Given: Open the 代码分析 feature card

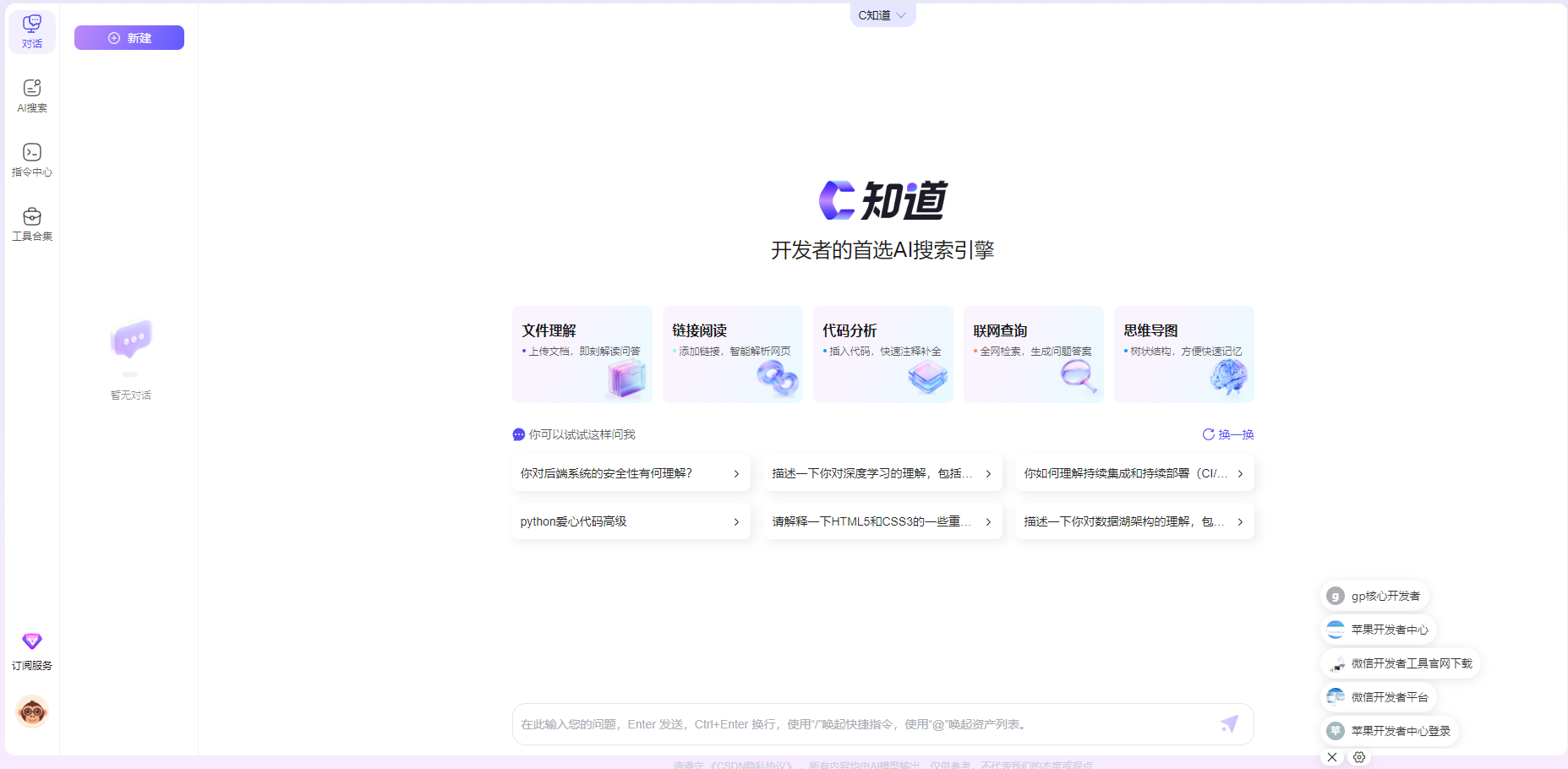Looking at the screenshot, I should point(883,354).
